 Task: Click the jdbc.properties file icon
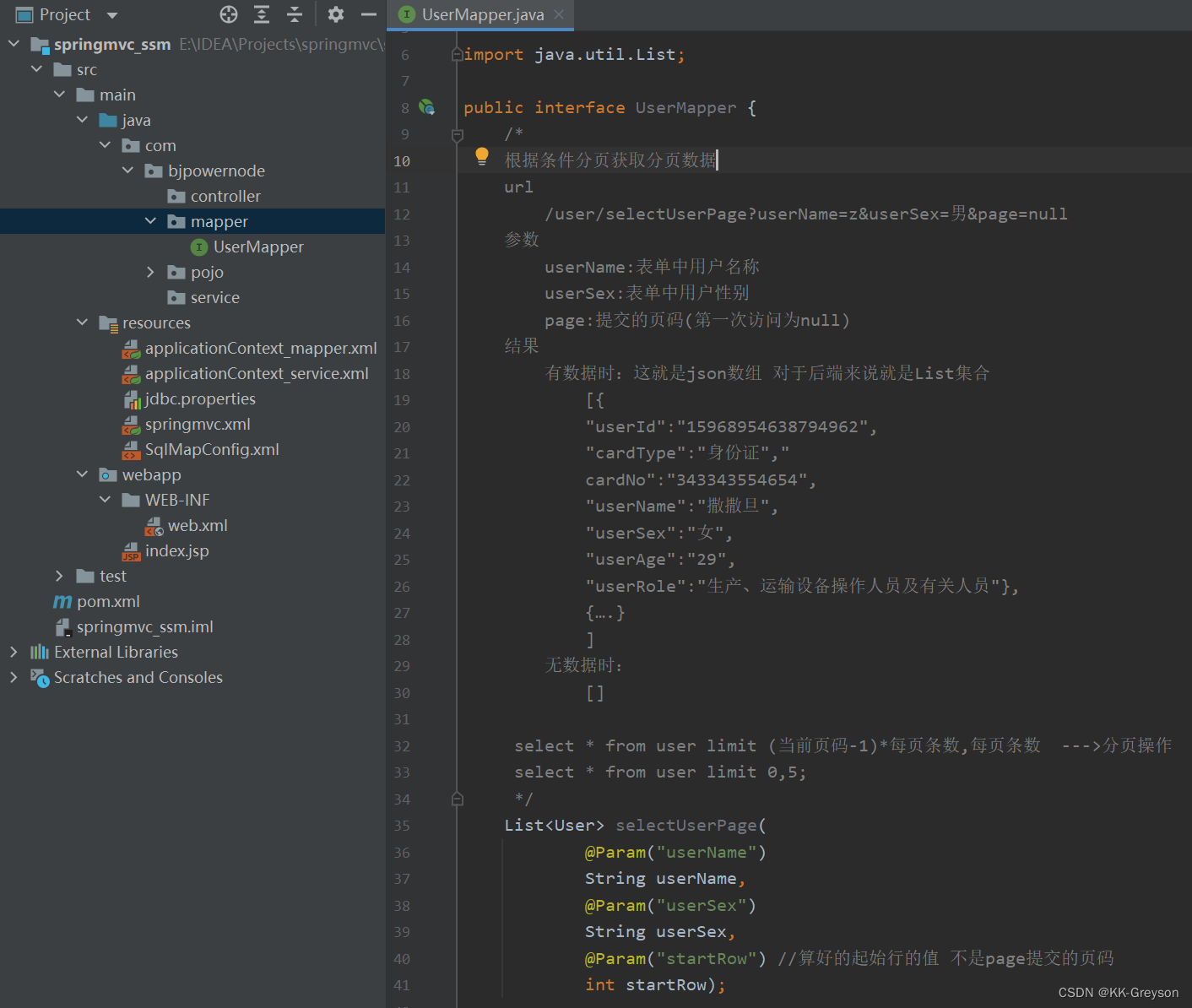click(x=132, y=399)
